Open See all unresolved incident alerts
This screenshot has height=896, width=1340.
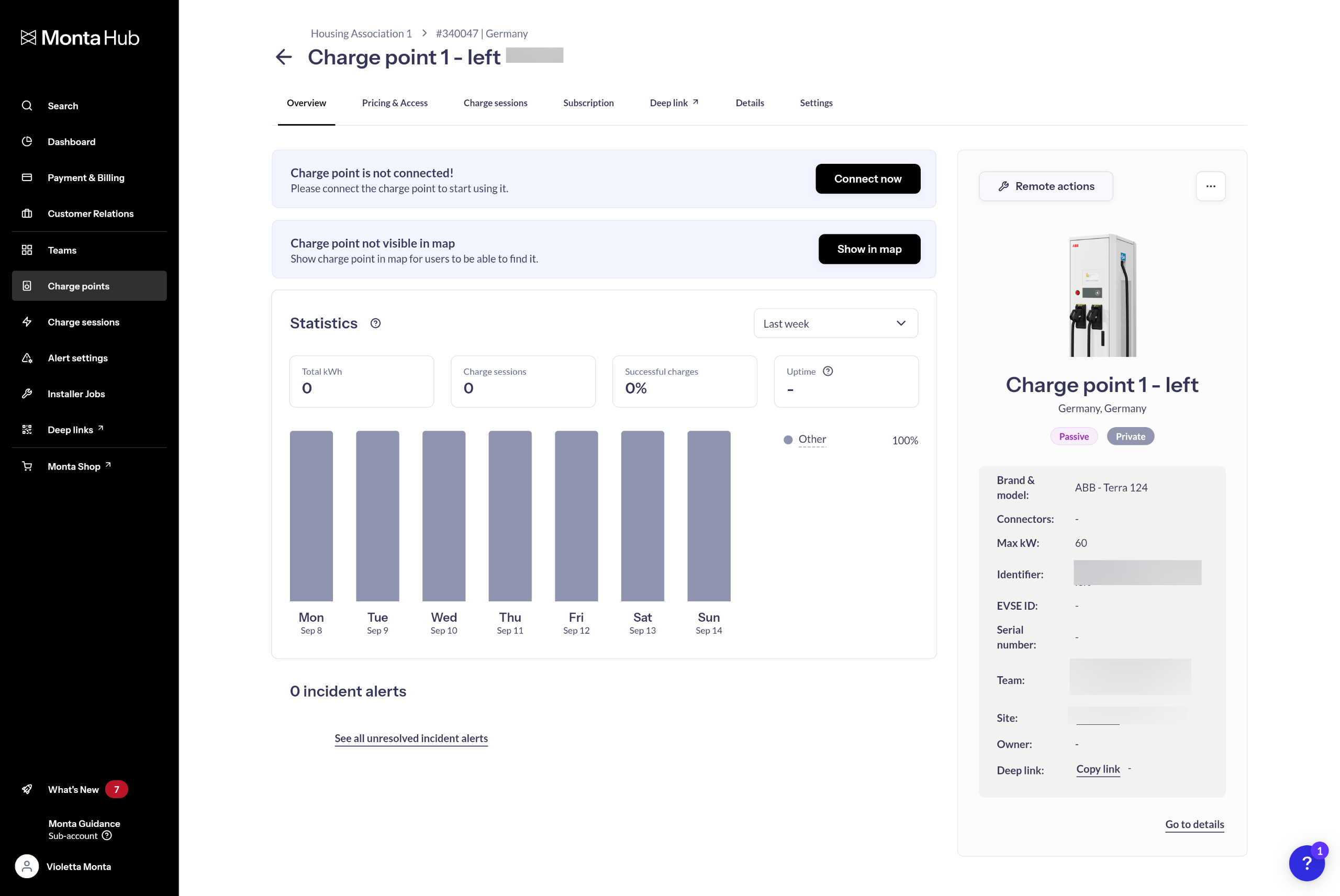point(411,738)
